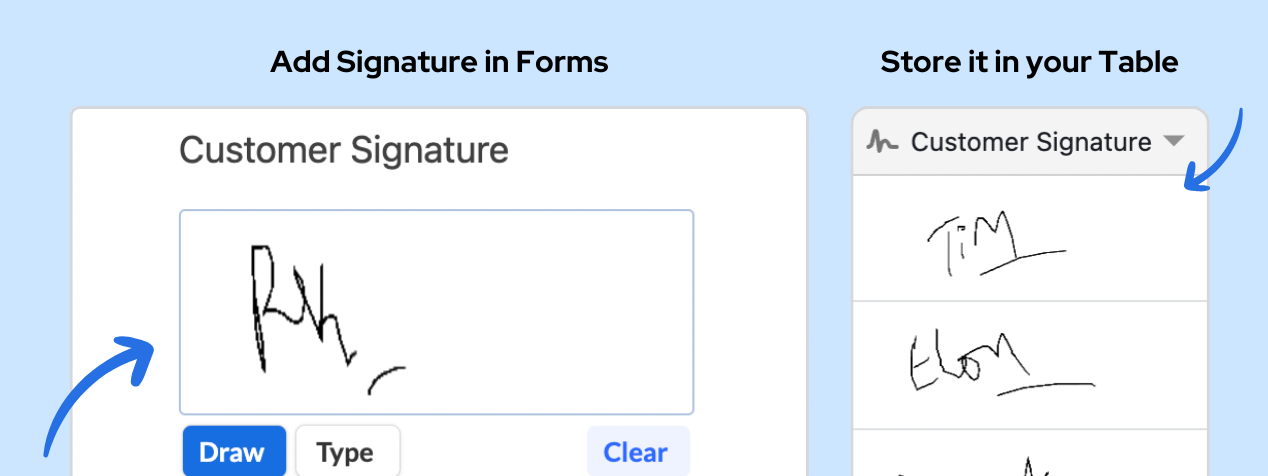This screenshot has width=1268, height=476.
Task: Select the Tim signature cell
Action: [1030, 239]
